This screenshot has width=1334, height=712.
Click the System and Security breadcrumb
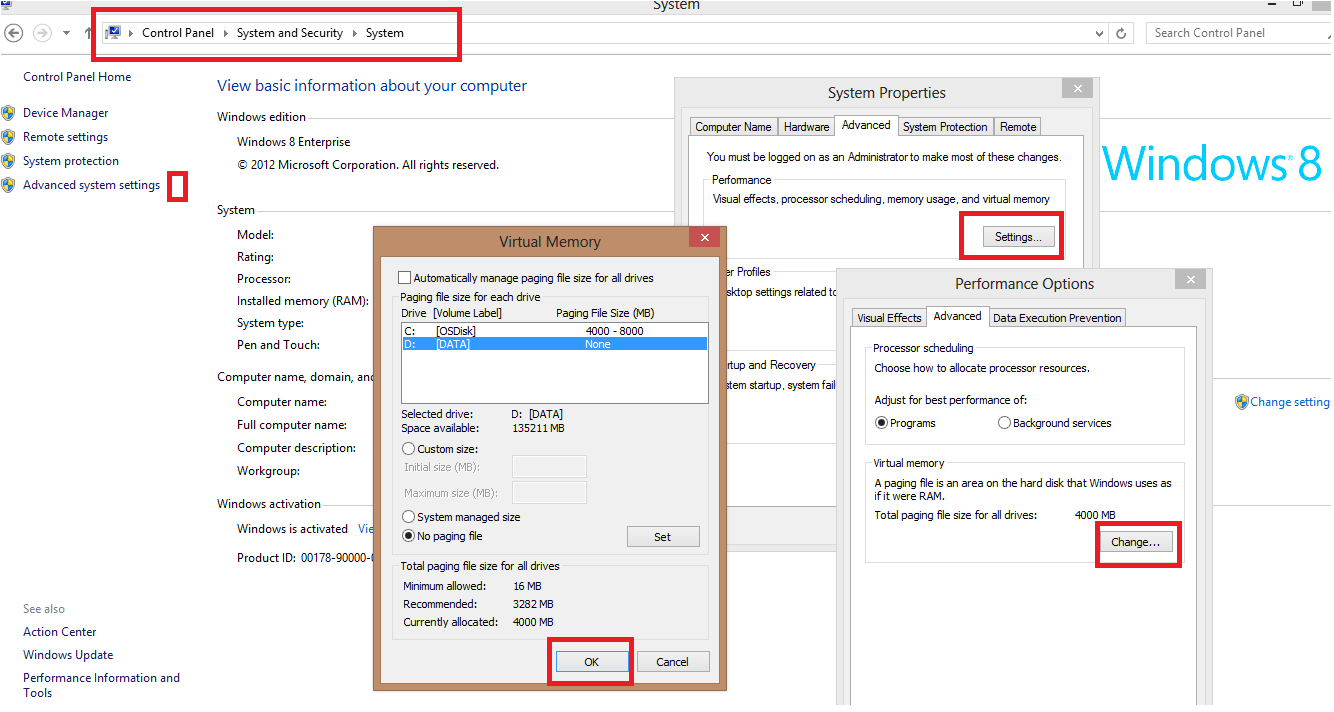click(290, 33)
